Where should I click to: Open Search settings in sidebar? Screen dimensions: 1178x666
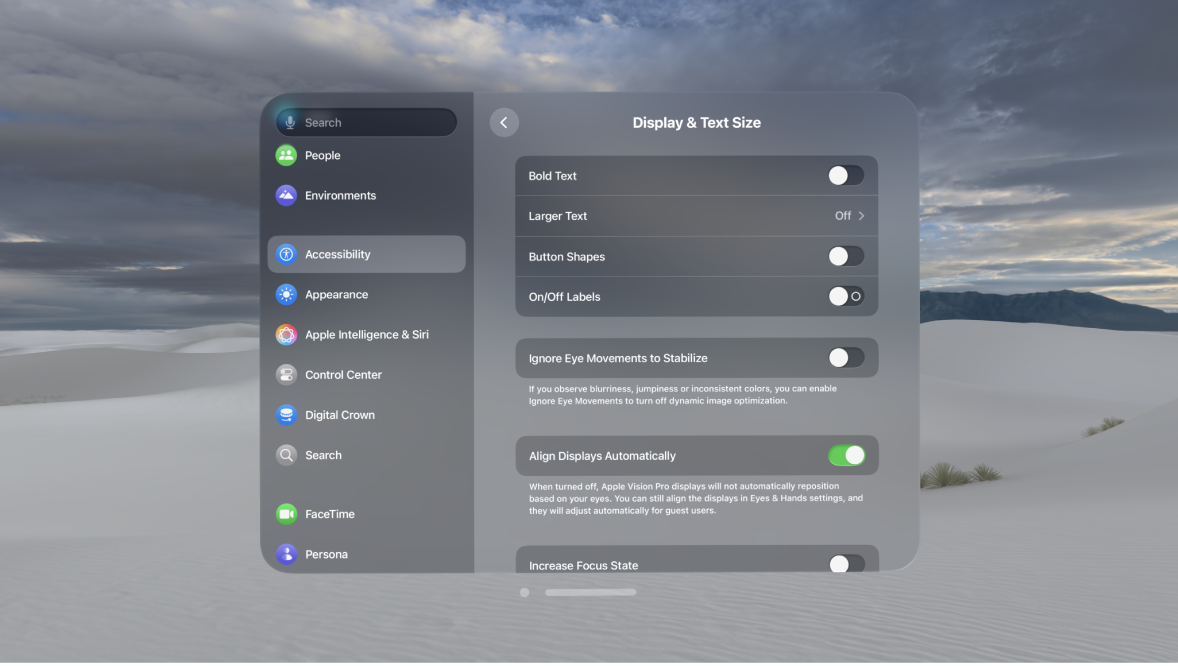[367, 455]
